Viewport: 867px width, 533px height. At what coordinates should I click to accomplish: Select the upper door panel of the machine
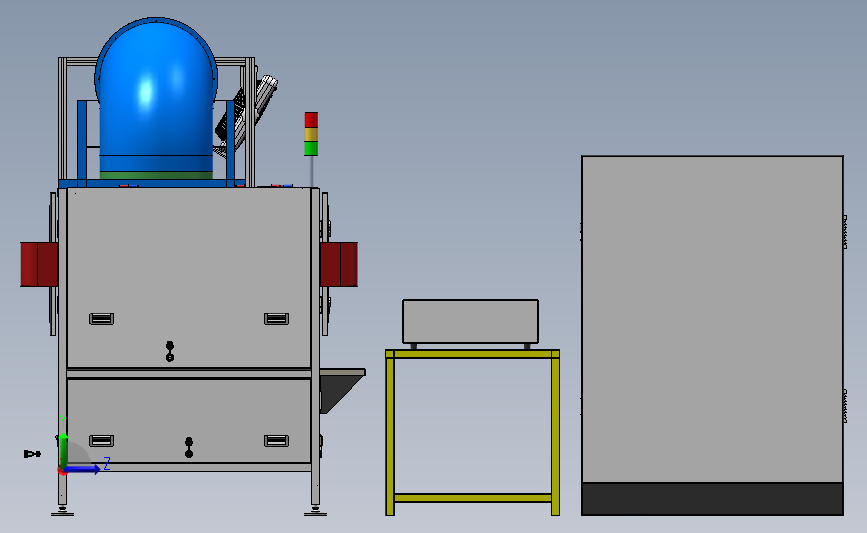189,278
